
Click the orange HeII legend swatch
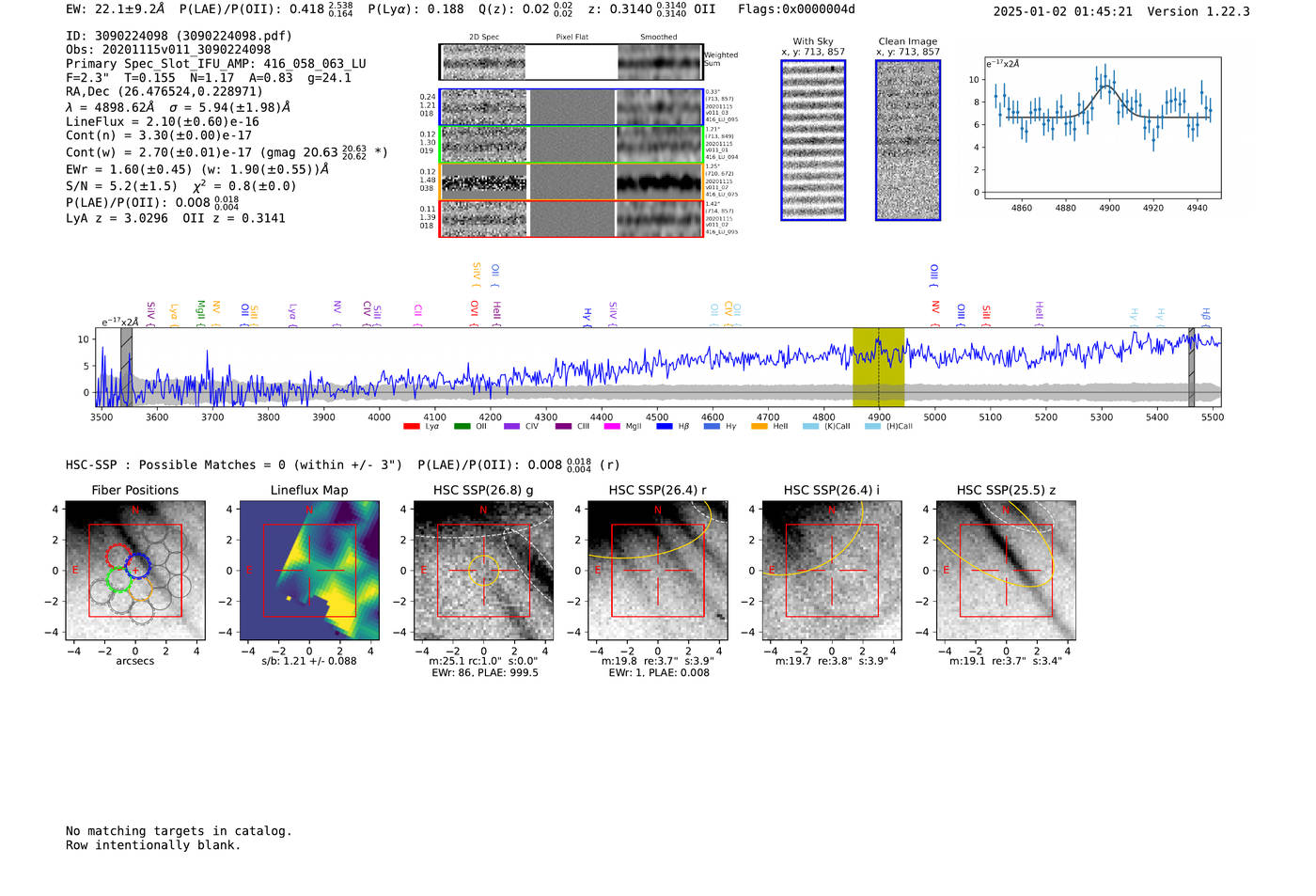760,426
